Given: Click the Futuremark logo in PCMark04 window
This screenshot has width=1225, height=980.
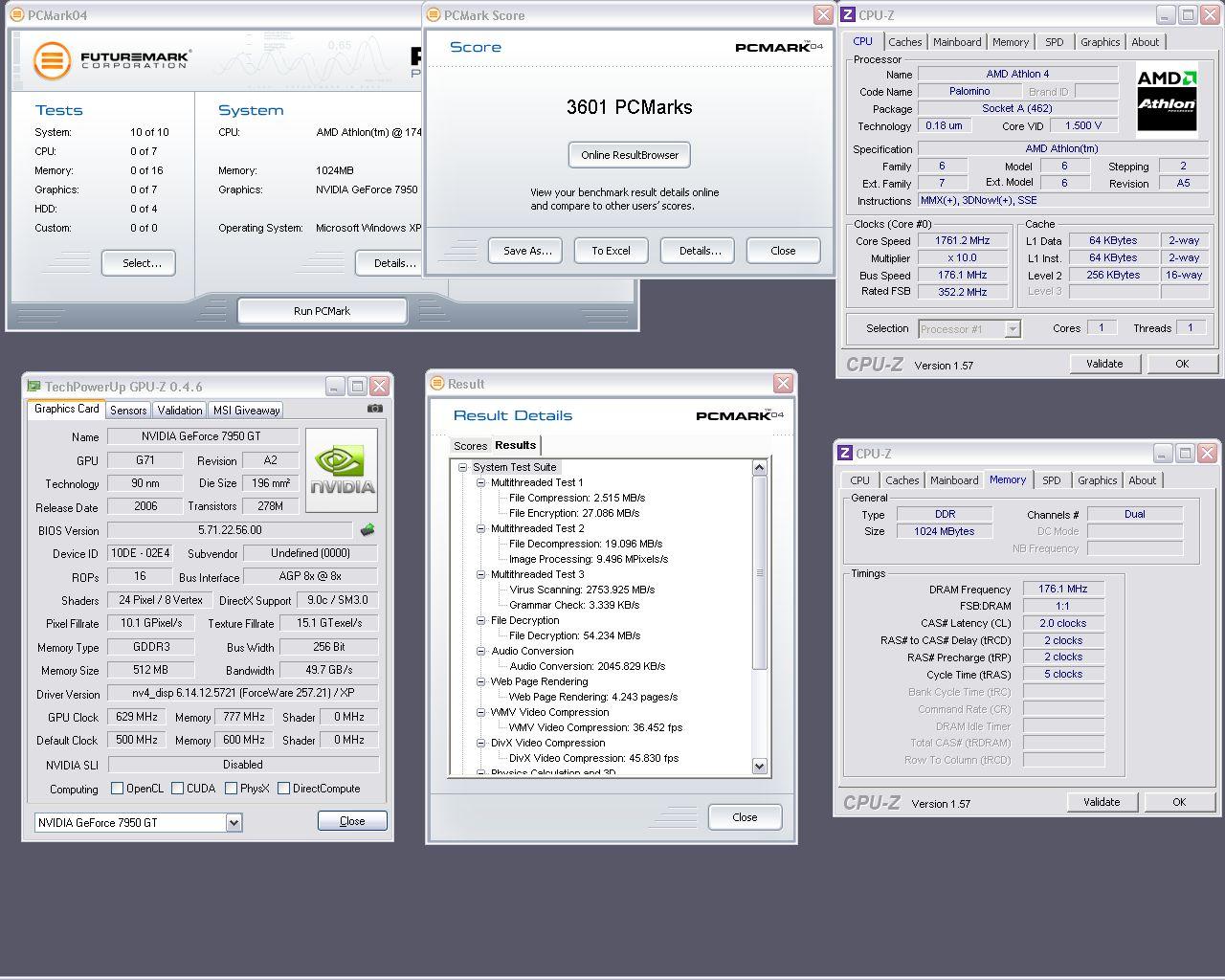Looking at the screenshot, I should tap(111, 60).
